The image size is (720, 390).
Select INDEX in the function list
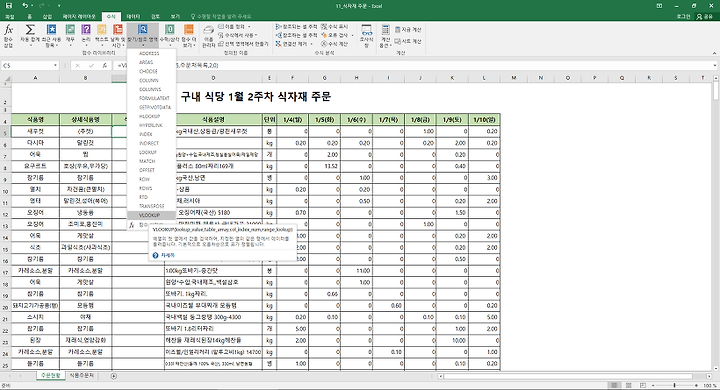tap(151, 134)
